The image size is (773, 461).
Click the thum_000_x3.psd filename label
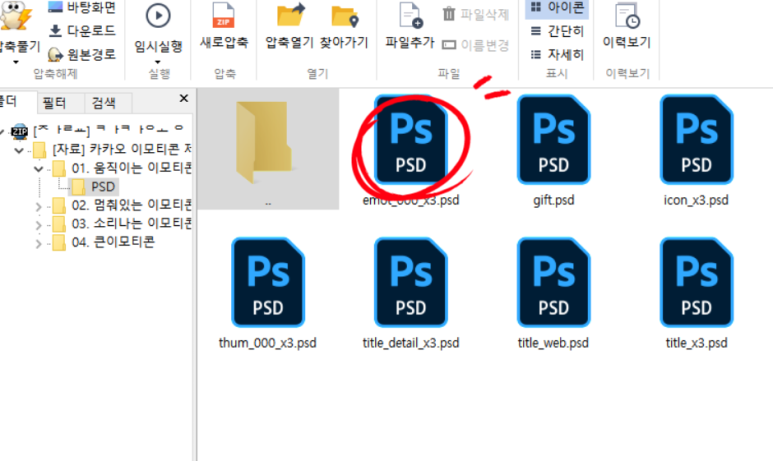[268, 343]
